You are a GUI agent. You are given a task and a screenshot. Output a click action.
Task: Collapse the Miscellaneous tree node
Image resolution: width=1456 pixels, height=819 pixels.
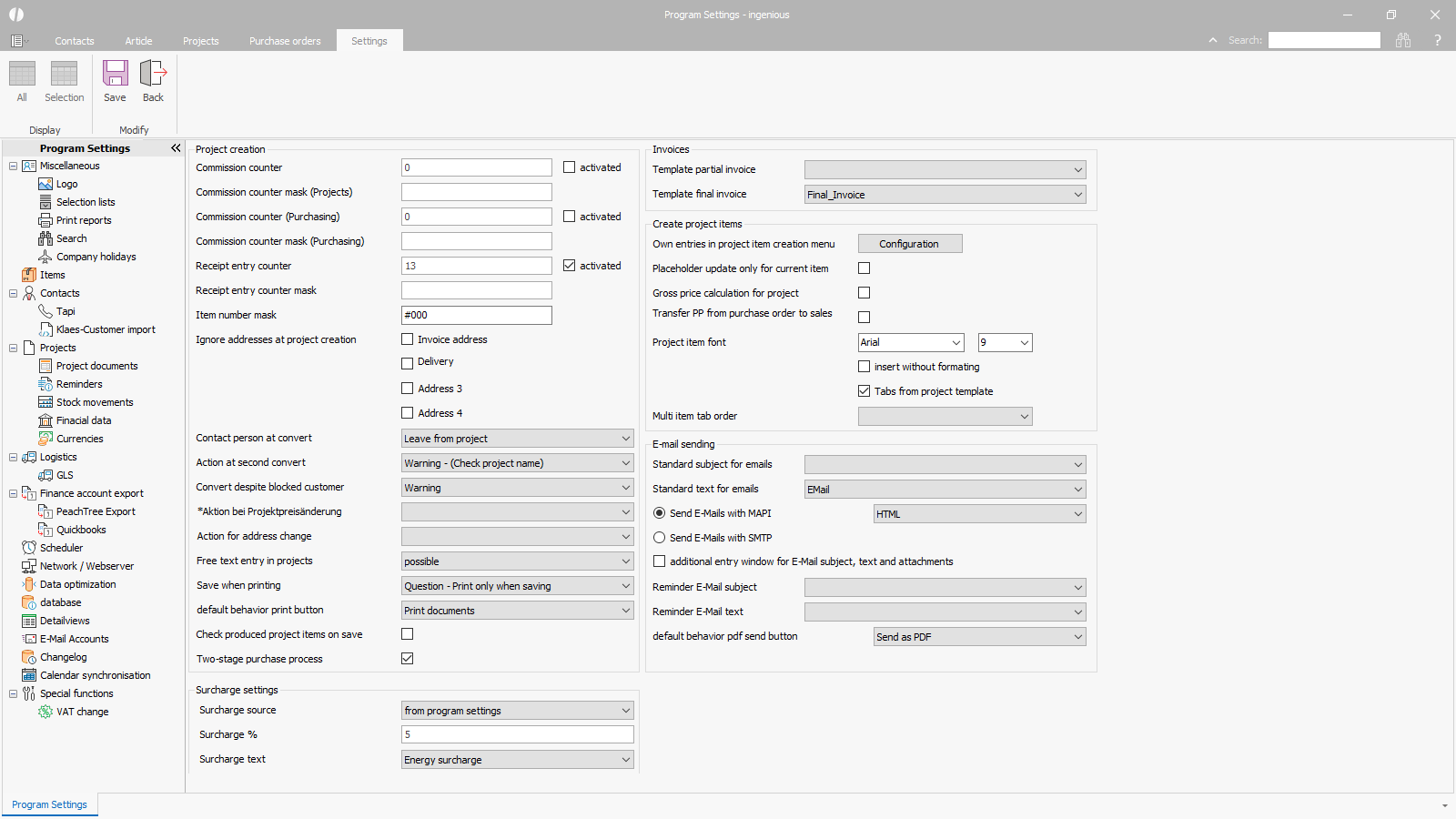[x=14, y=166]
